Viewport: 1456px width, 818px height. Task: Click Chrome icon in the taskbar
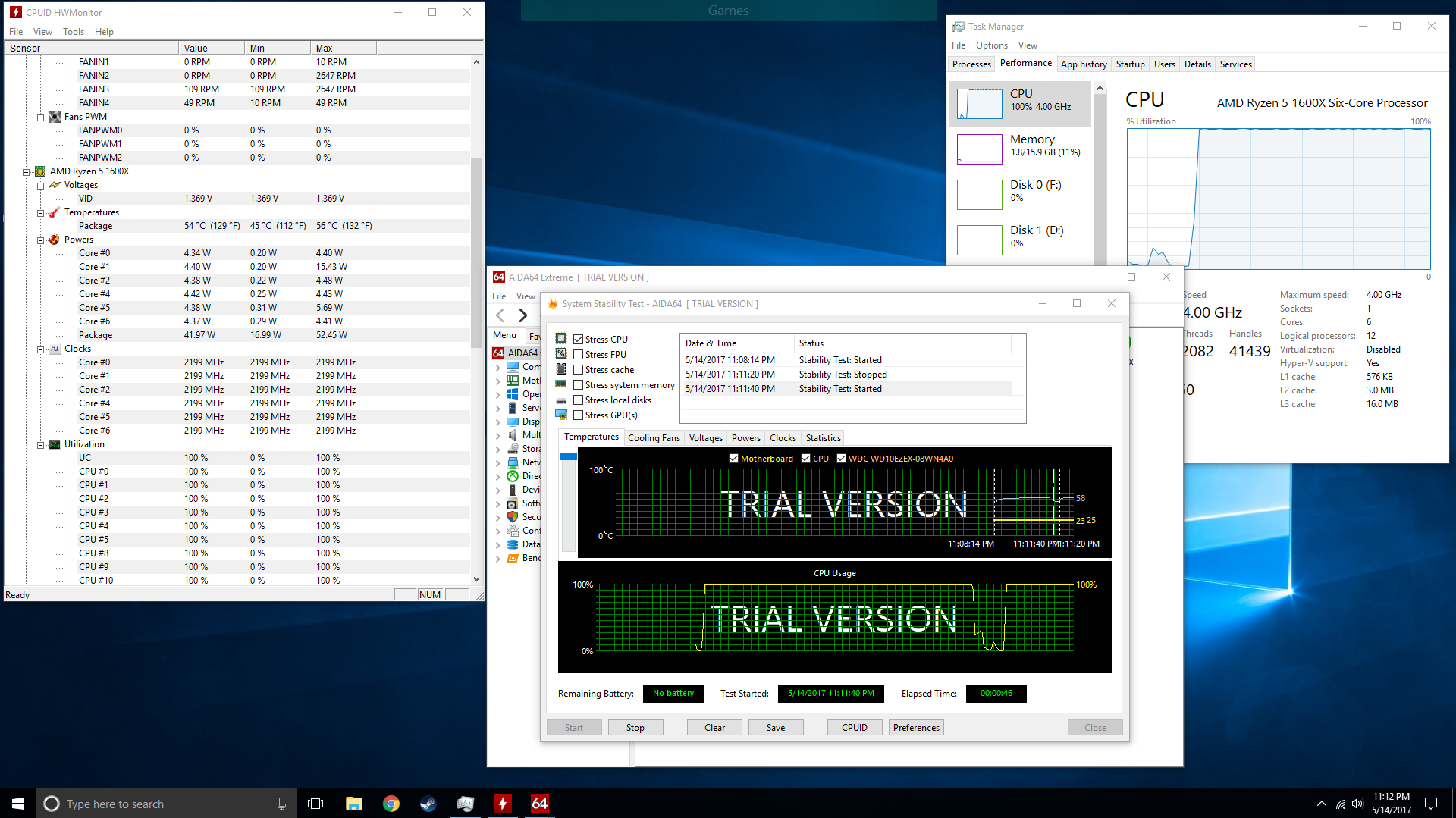click(391, 804)
